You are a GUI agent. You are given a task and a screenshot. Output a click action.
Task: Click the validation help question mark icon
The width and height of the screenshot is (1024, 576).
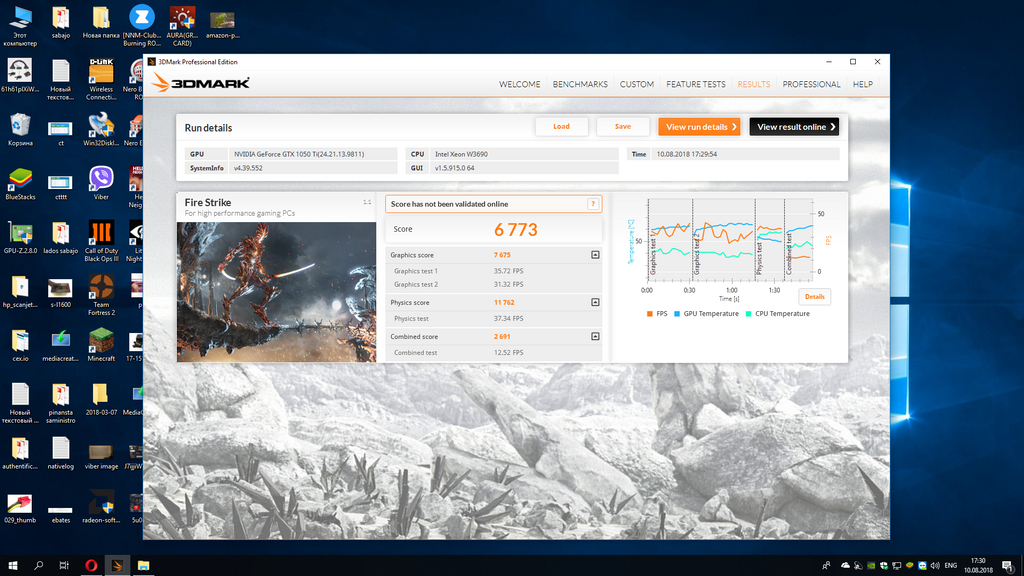click(x=594, y=204)
